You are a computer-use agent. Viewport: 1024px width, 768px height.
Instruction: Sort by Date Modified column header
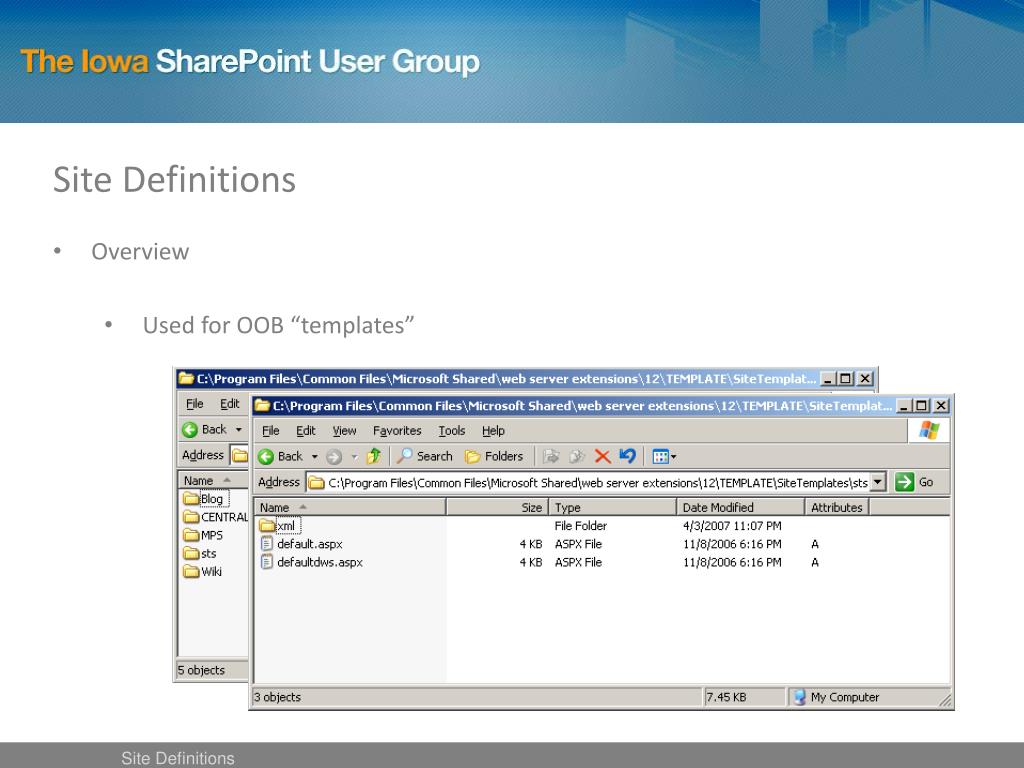point(741,507)
